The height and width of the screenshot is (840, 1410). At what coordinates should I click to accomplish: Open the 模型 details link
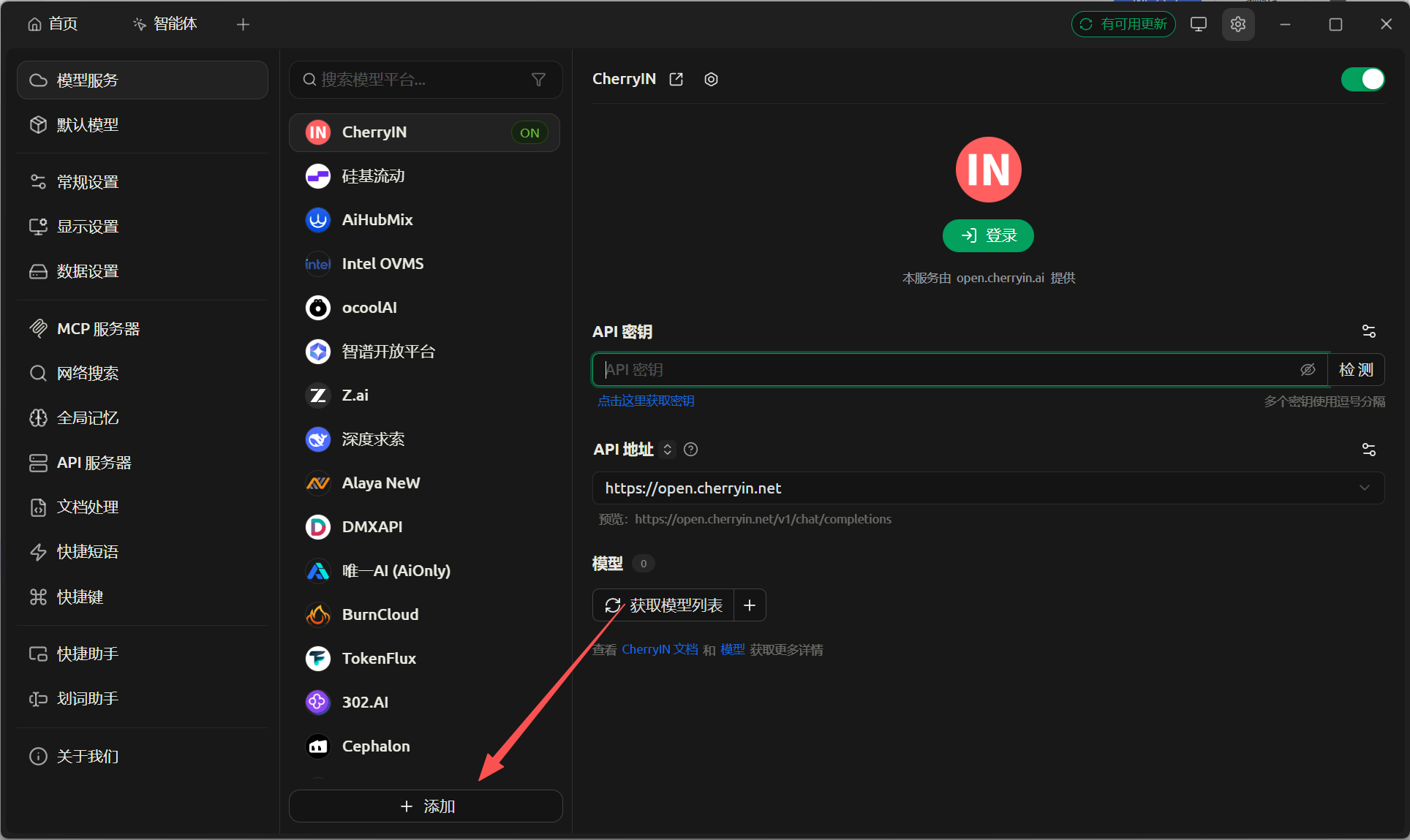click(x=733, y=649)
